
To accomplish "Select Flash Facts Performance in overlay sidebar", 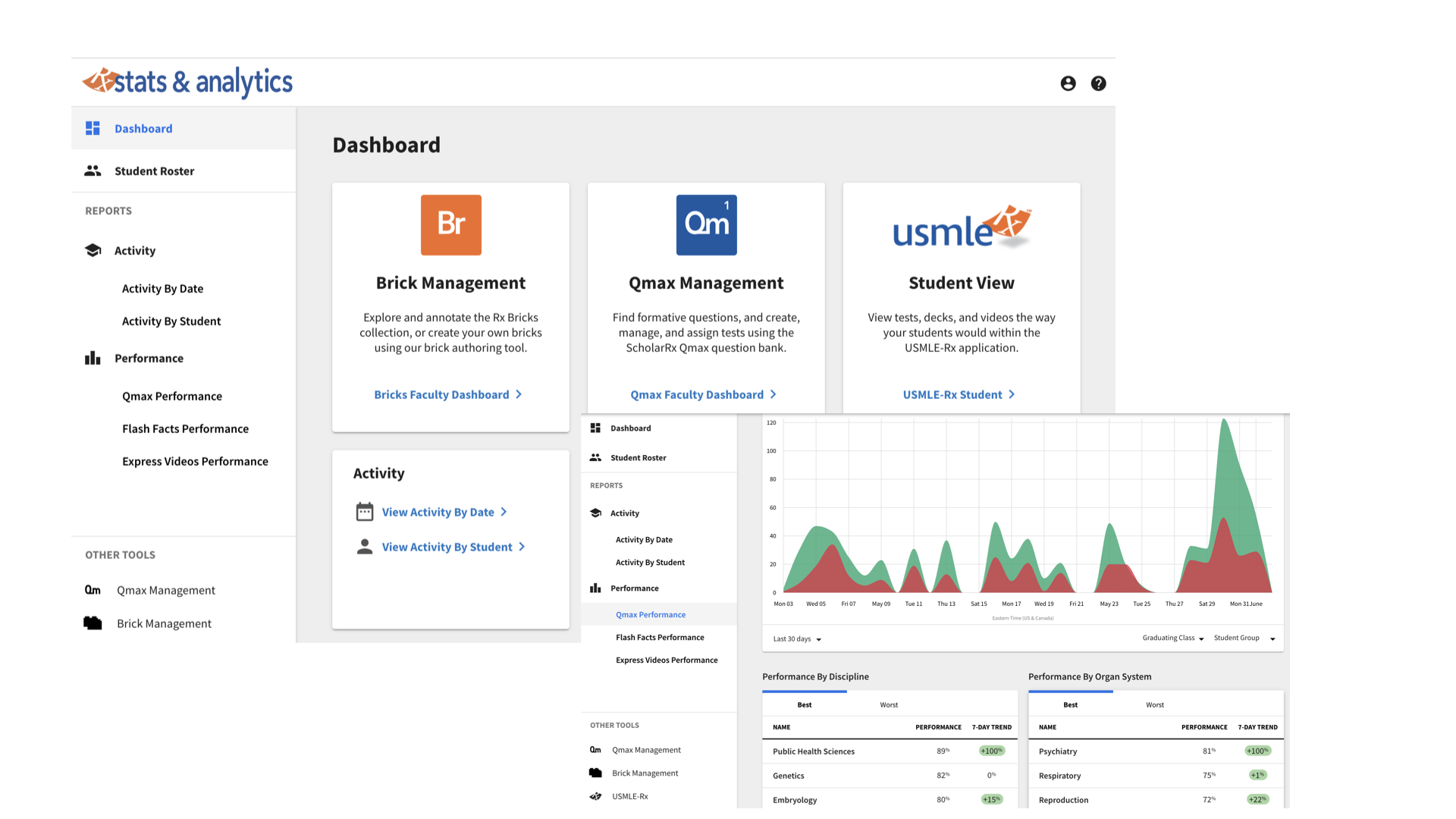I will [660, 637].
